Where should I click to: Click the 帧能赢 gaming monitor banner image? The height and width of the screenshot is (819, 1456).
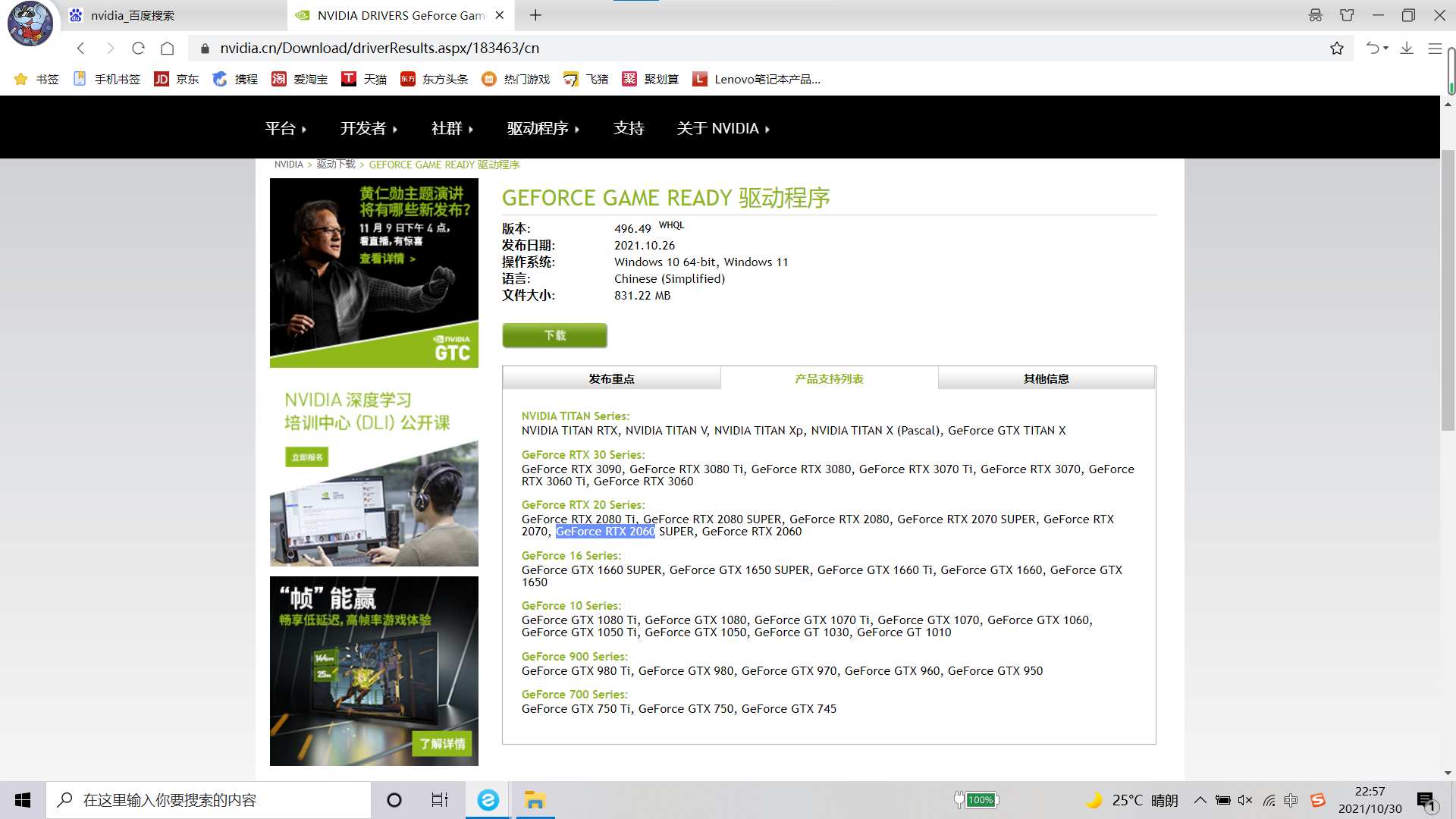[x=374, y=671]
